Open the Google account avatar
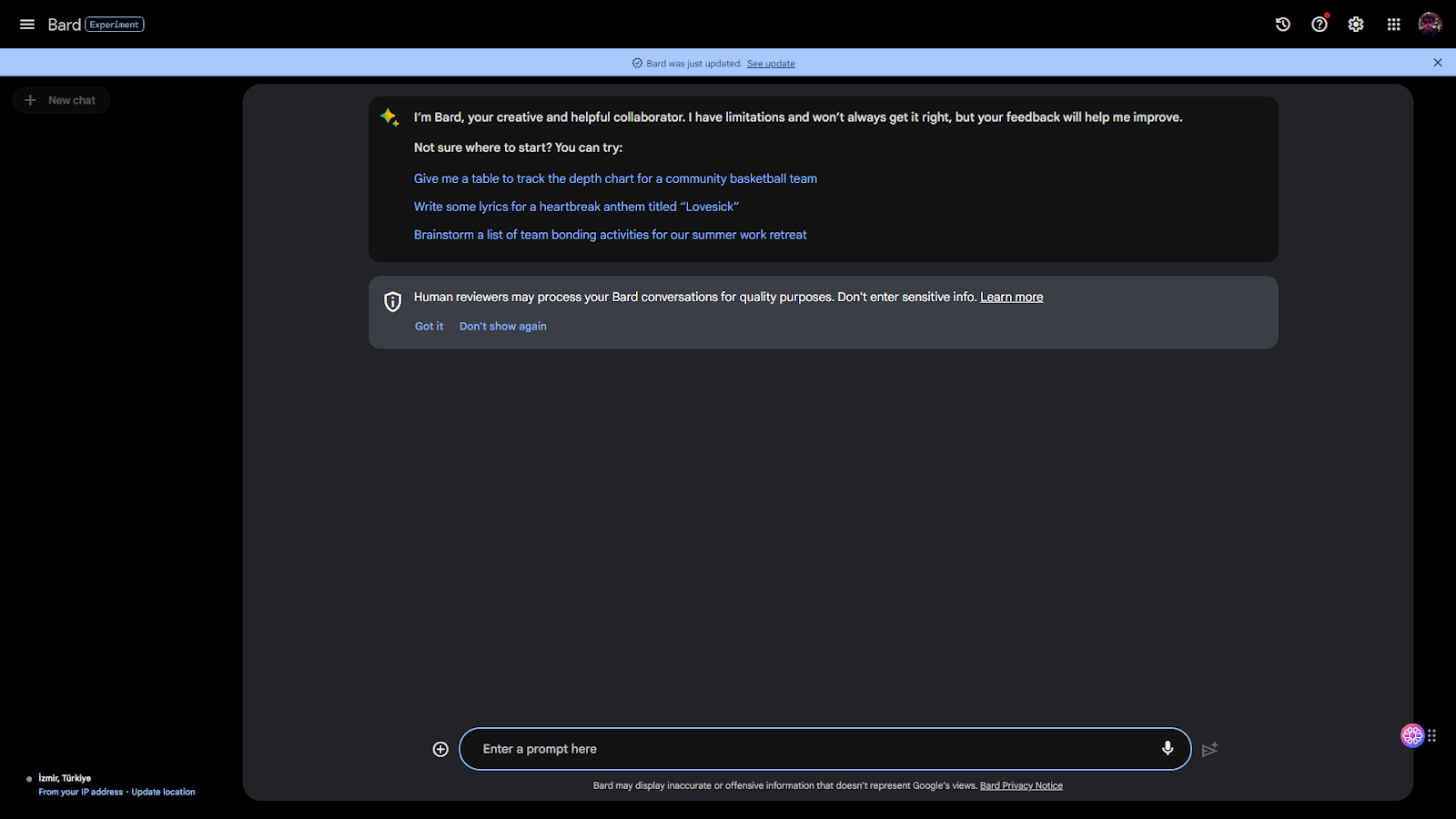1456x819 pixels. [1430, 24]
